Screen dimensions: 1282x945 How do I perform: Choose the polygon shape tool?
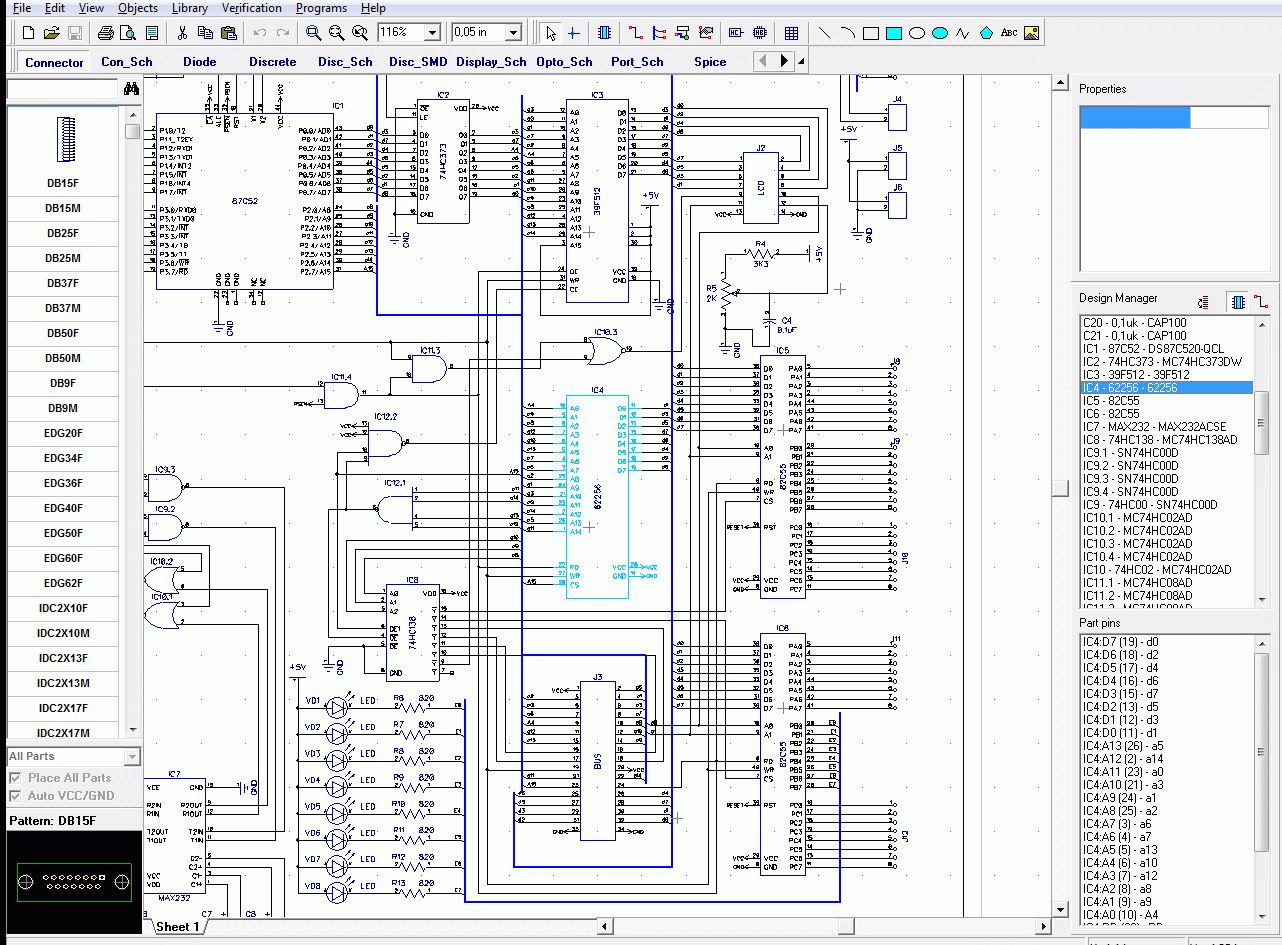pos(986,33)
